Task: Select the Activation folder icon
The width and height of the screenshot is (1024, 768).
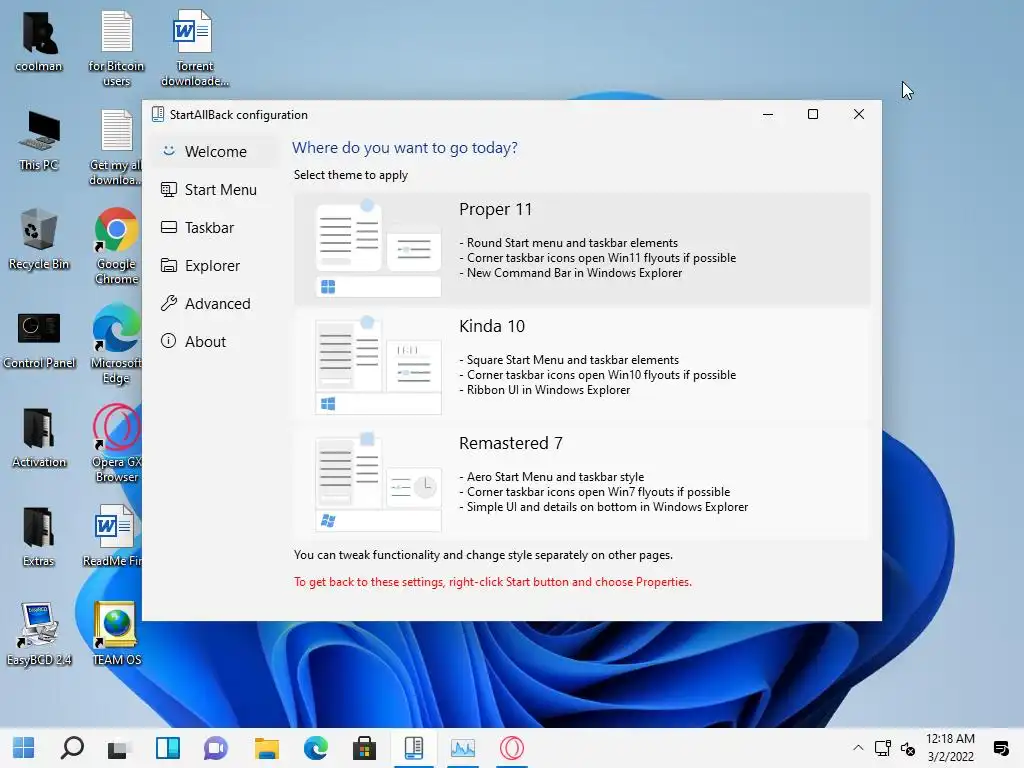Action: [x=39, y=438]
